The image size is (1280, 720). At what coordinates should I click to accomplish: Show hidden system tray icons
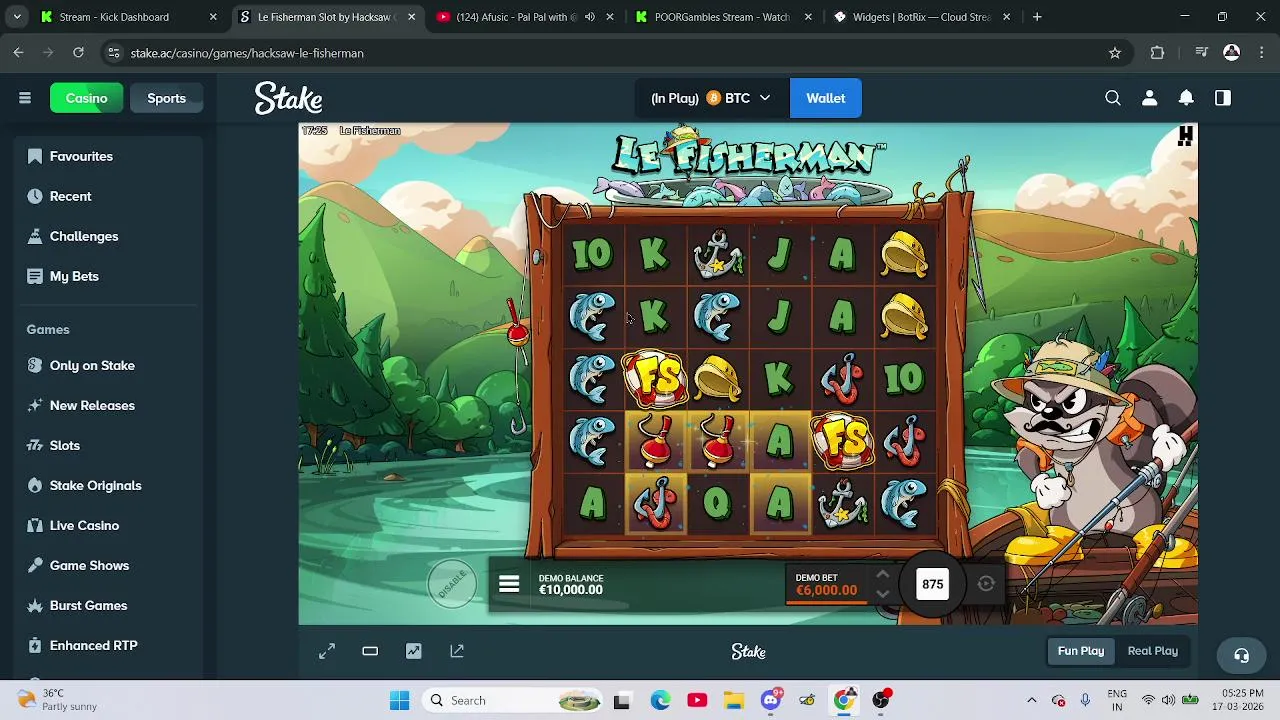pyautogui.click(x=1031, y=700)
